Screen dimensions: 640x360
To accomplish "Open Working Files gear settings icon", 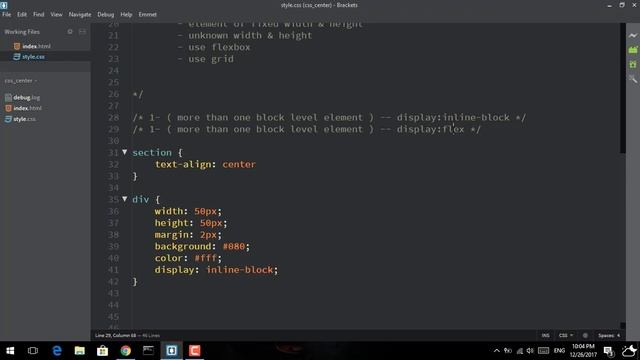I will (70, 31).
